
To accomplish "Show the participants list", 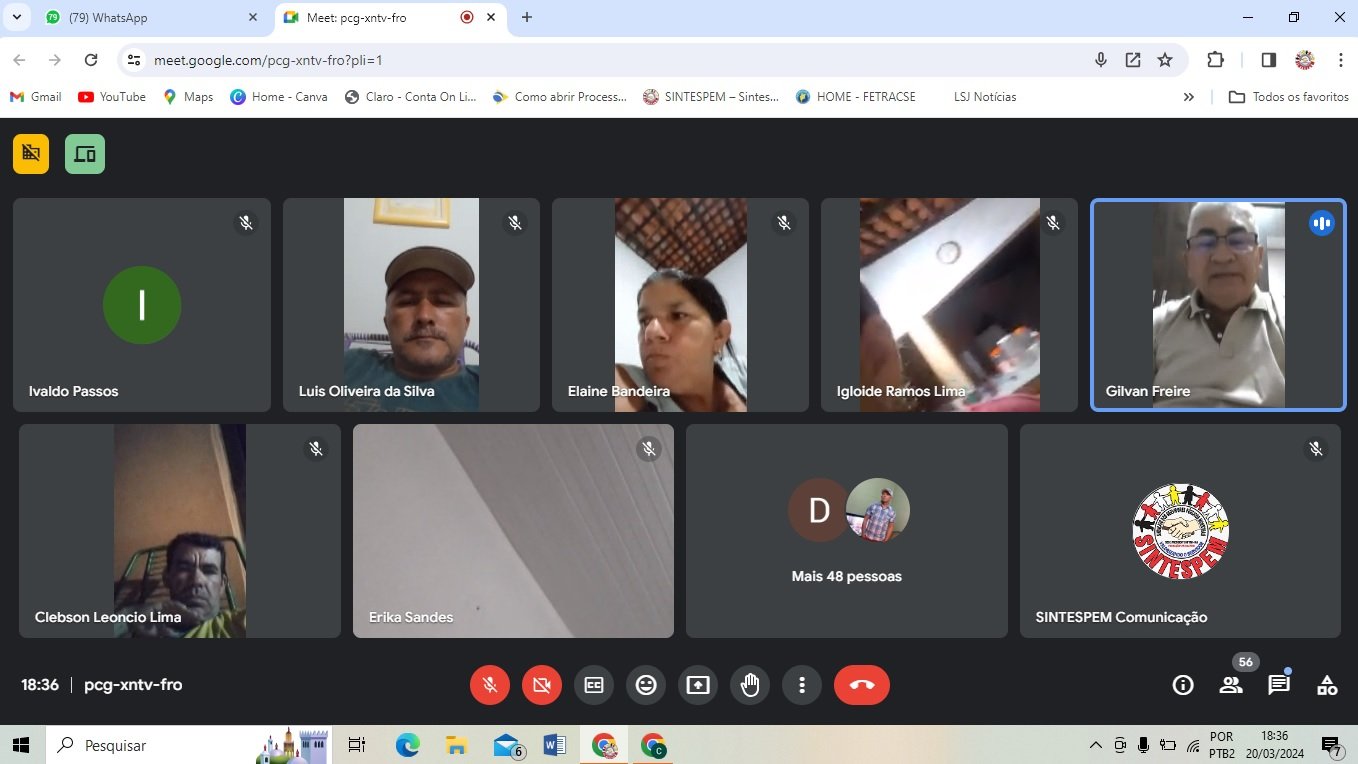I will point(1231,685).
